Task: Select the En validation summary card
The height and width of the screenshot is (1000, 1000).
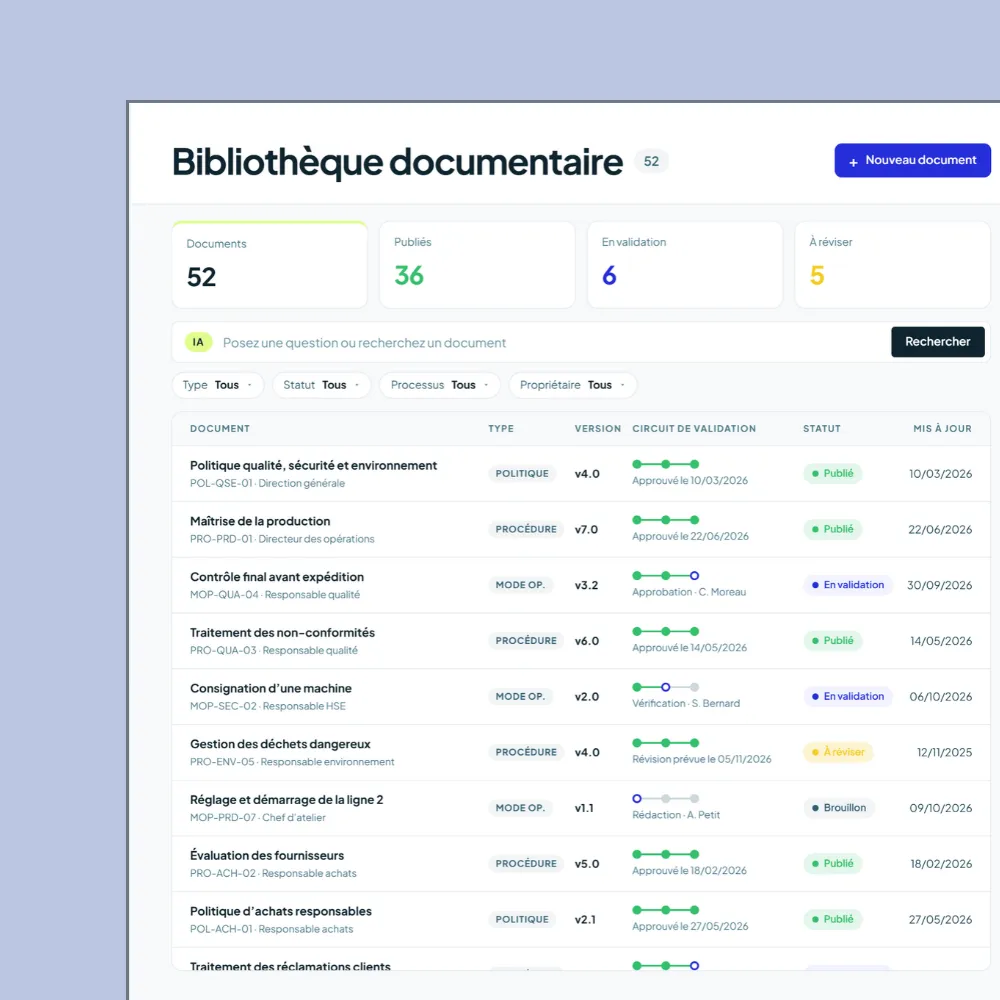Action: click(685, 265)
